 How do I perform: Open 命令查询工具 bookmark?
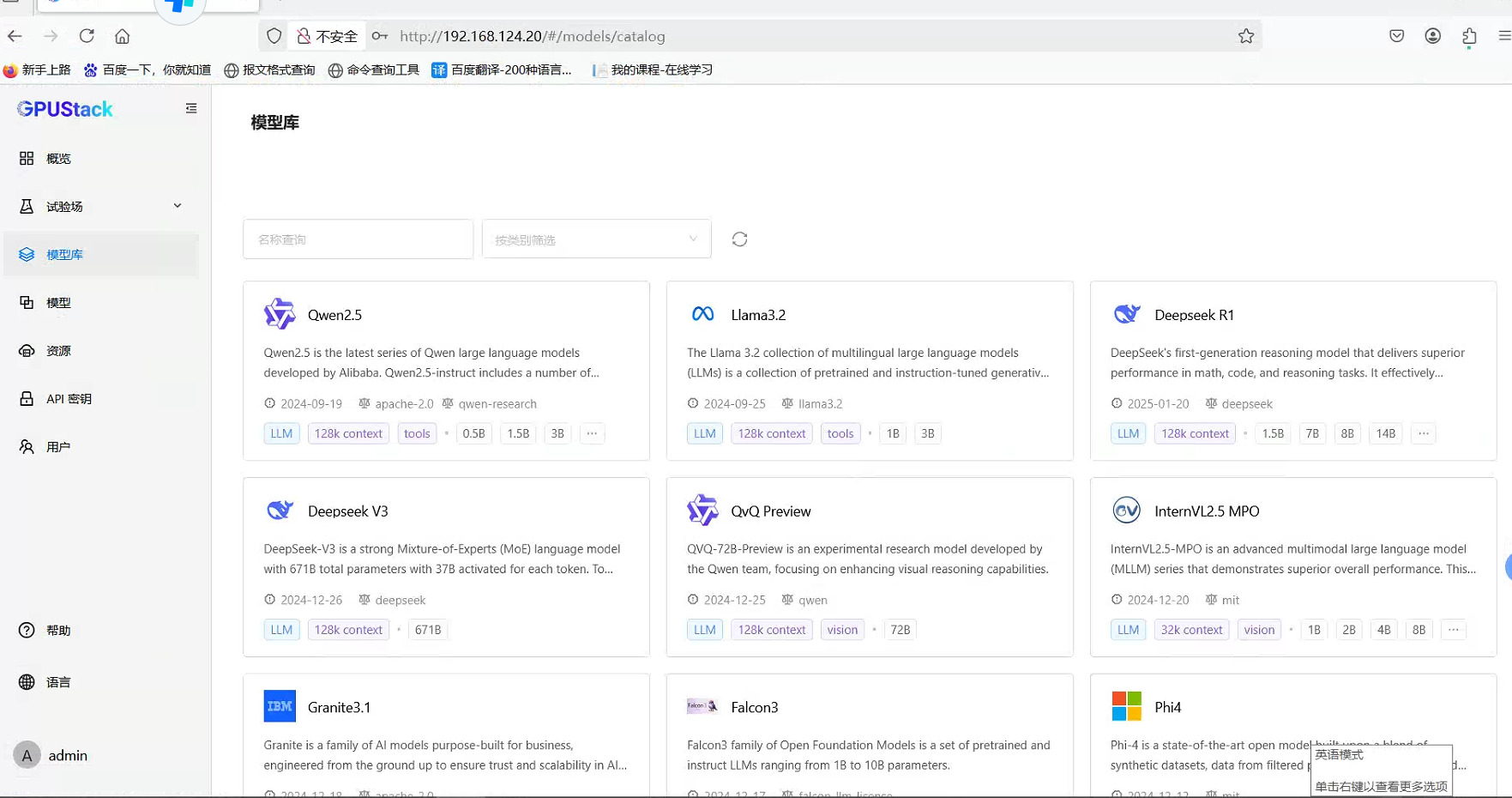coord(374,70)
